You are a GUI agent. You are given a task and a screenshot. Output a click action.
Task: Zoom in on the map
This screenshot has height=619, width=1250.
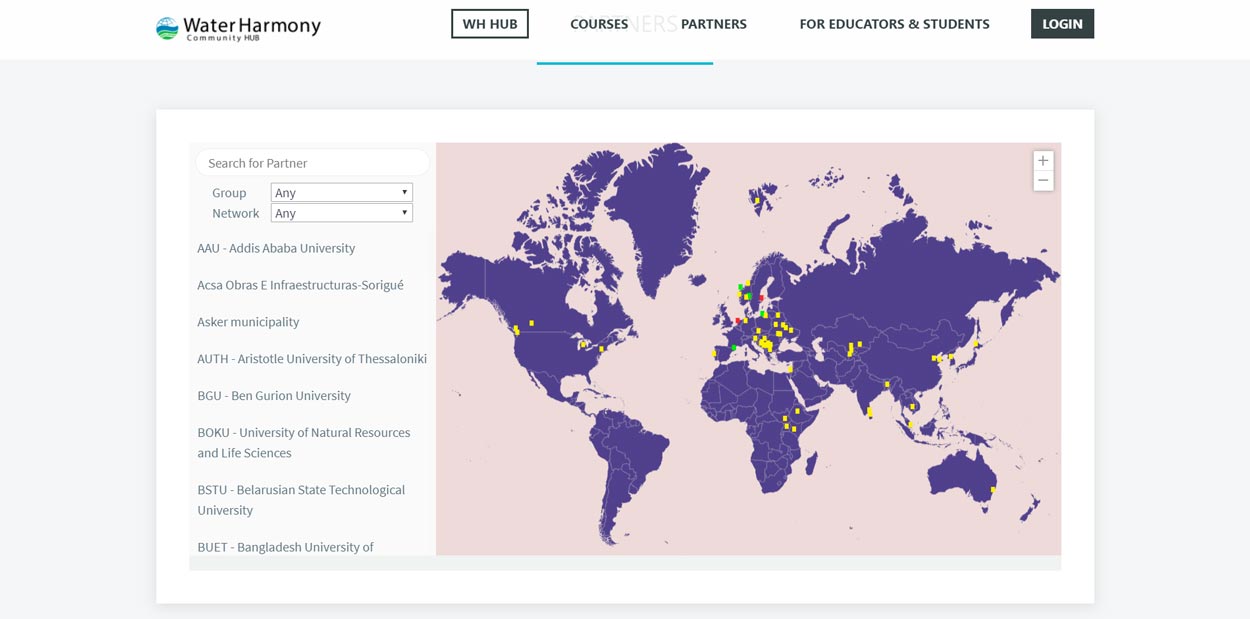[x=1043, y=161]
